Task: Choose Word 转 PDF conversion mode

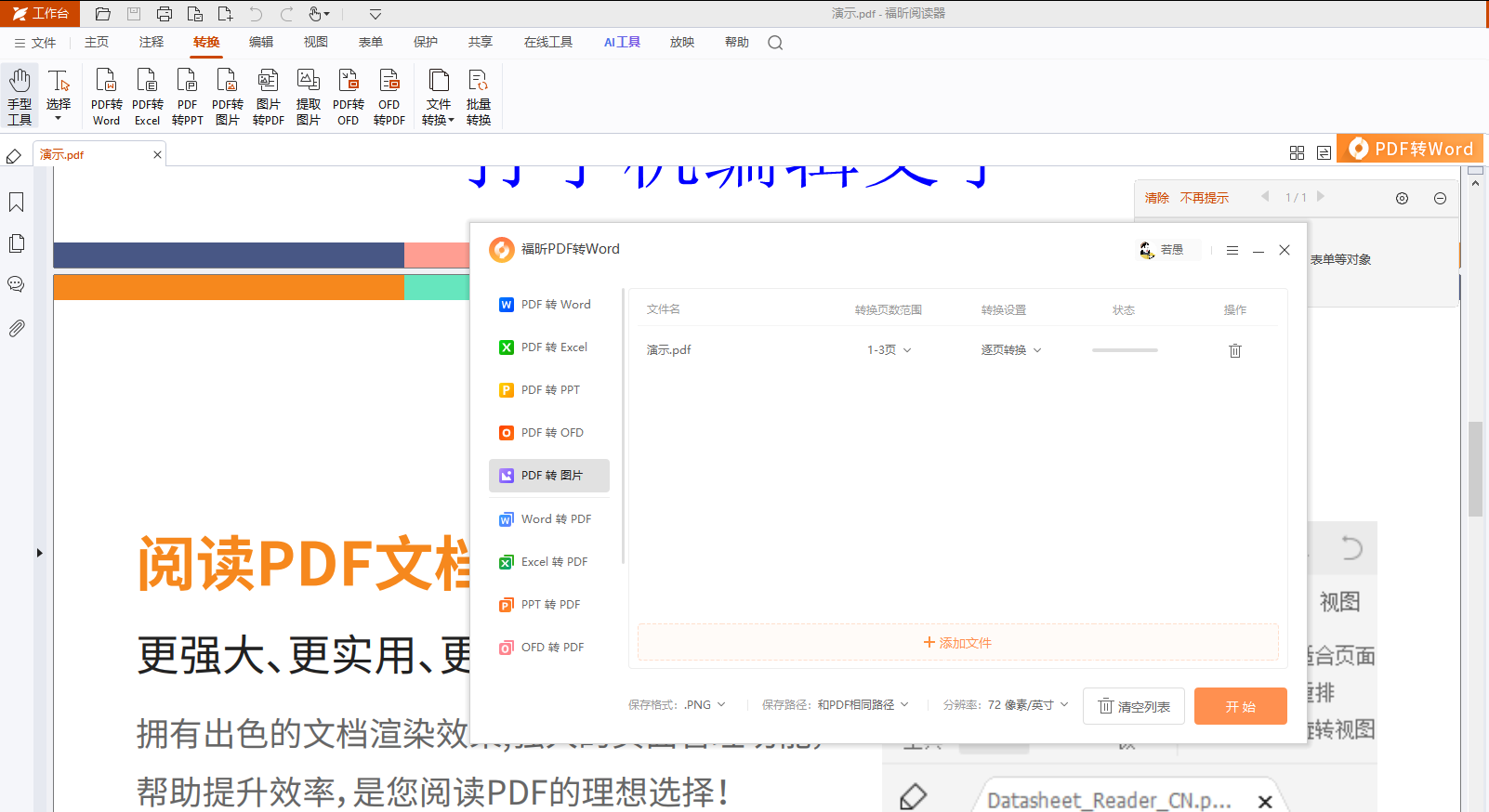Action: [549, 519]
